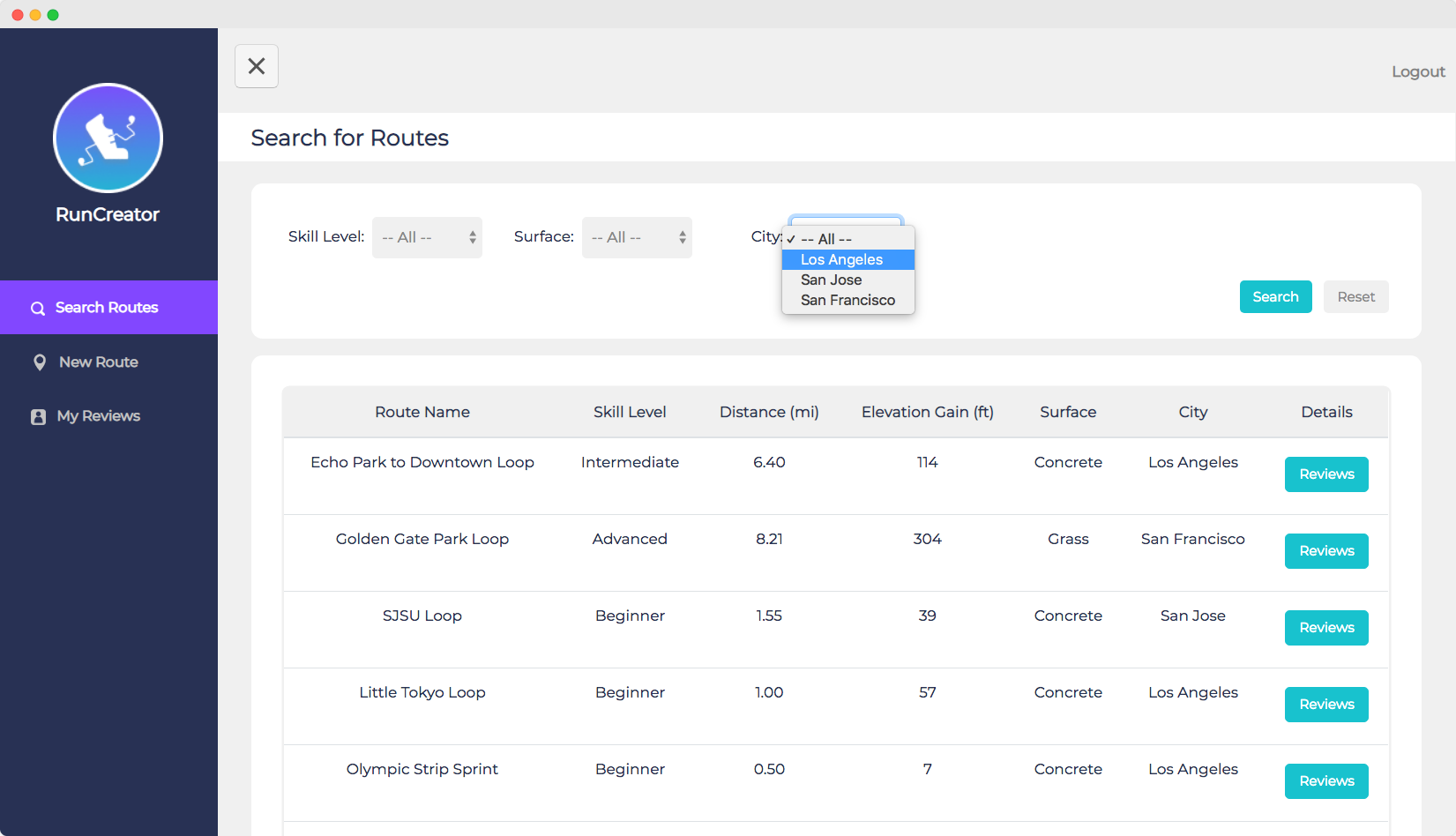This screenshot has width=1456, height=836.
Task: Click the Distance (mi) column header
Action: 769,412
